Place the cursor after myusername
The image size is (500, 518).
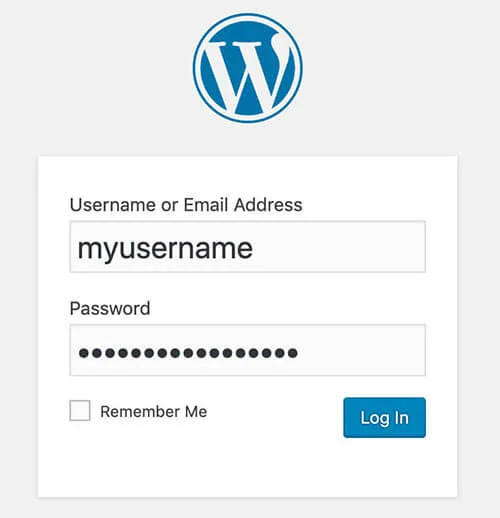[255, 248]
